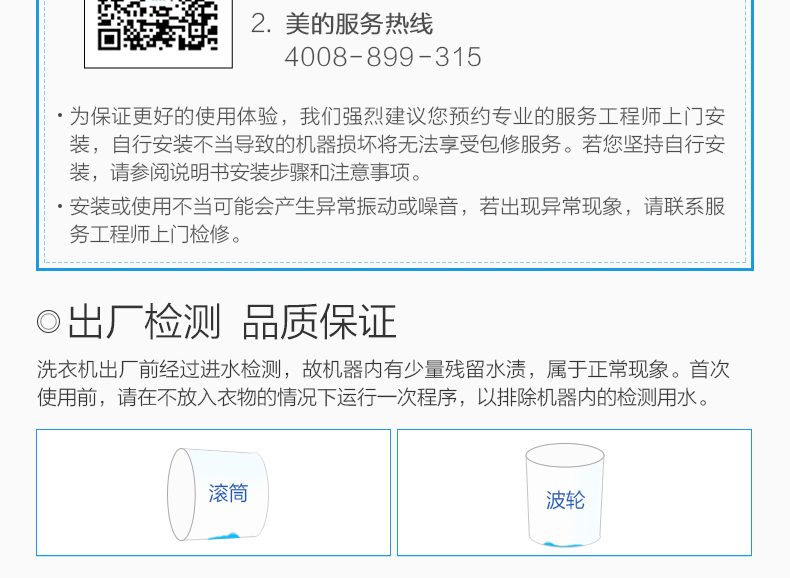The image size is (790, 578).
Task: Click the hotline number 4008-899-315
Action: (x=383, y=57)
